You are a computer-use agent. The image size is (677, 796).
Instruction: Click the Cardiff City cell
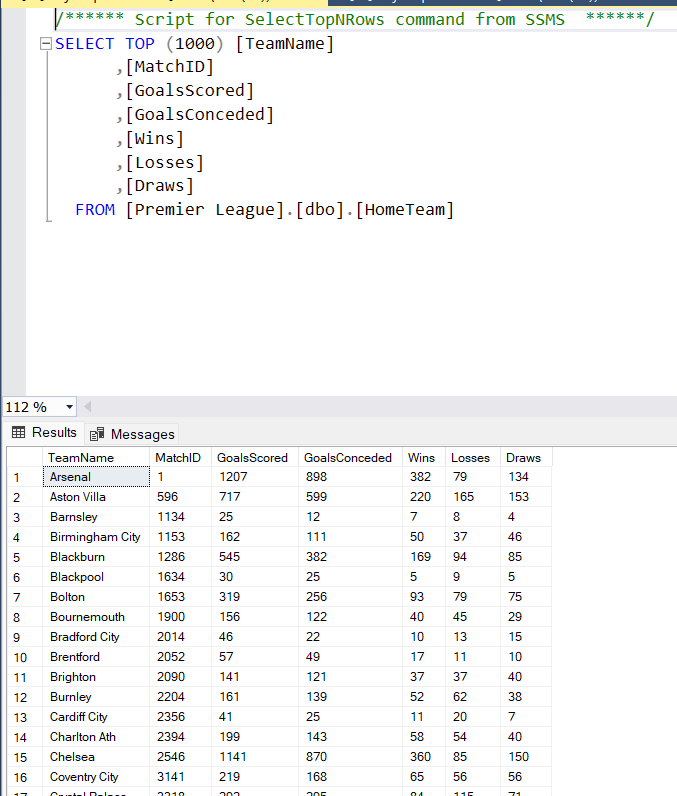pos(96,717)
